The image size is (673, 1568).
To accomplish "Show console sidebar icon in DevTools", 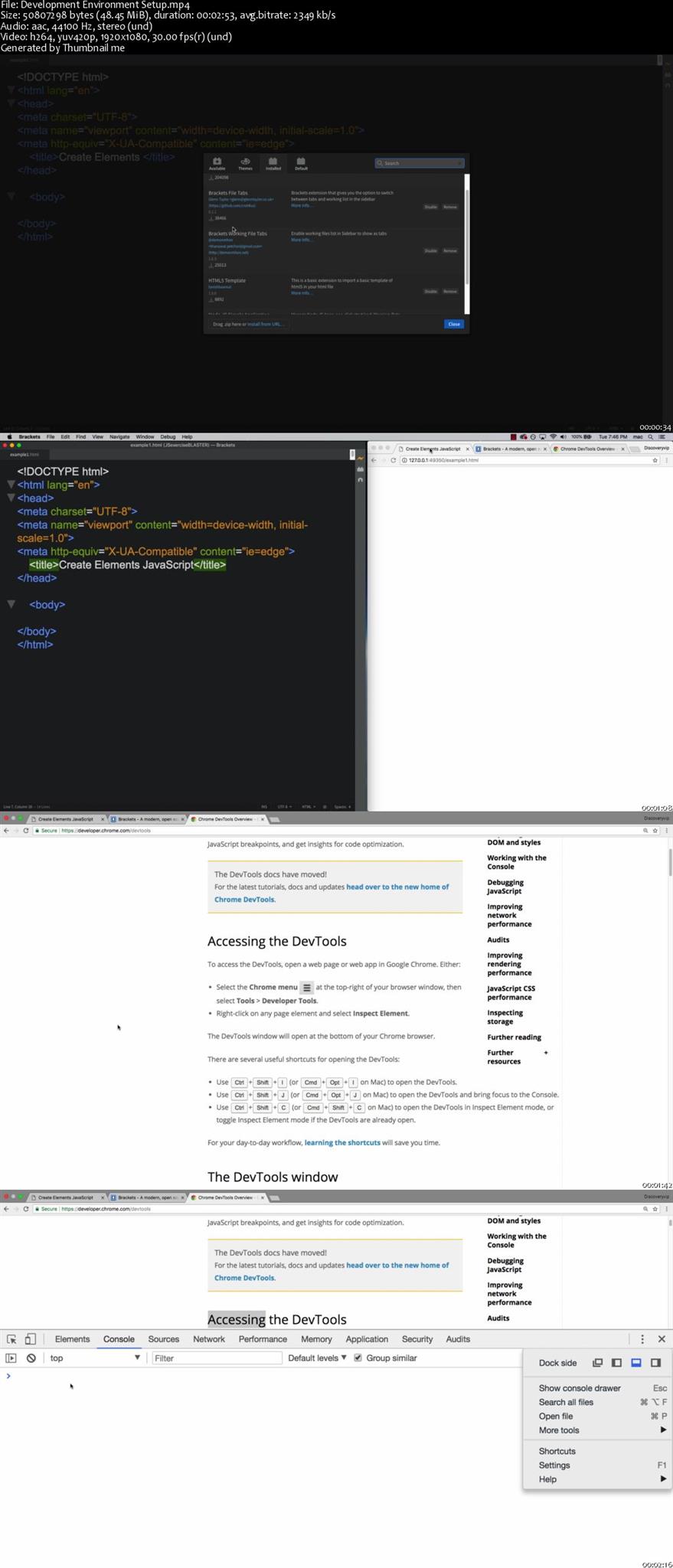I will (x=11, y=1358).
